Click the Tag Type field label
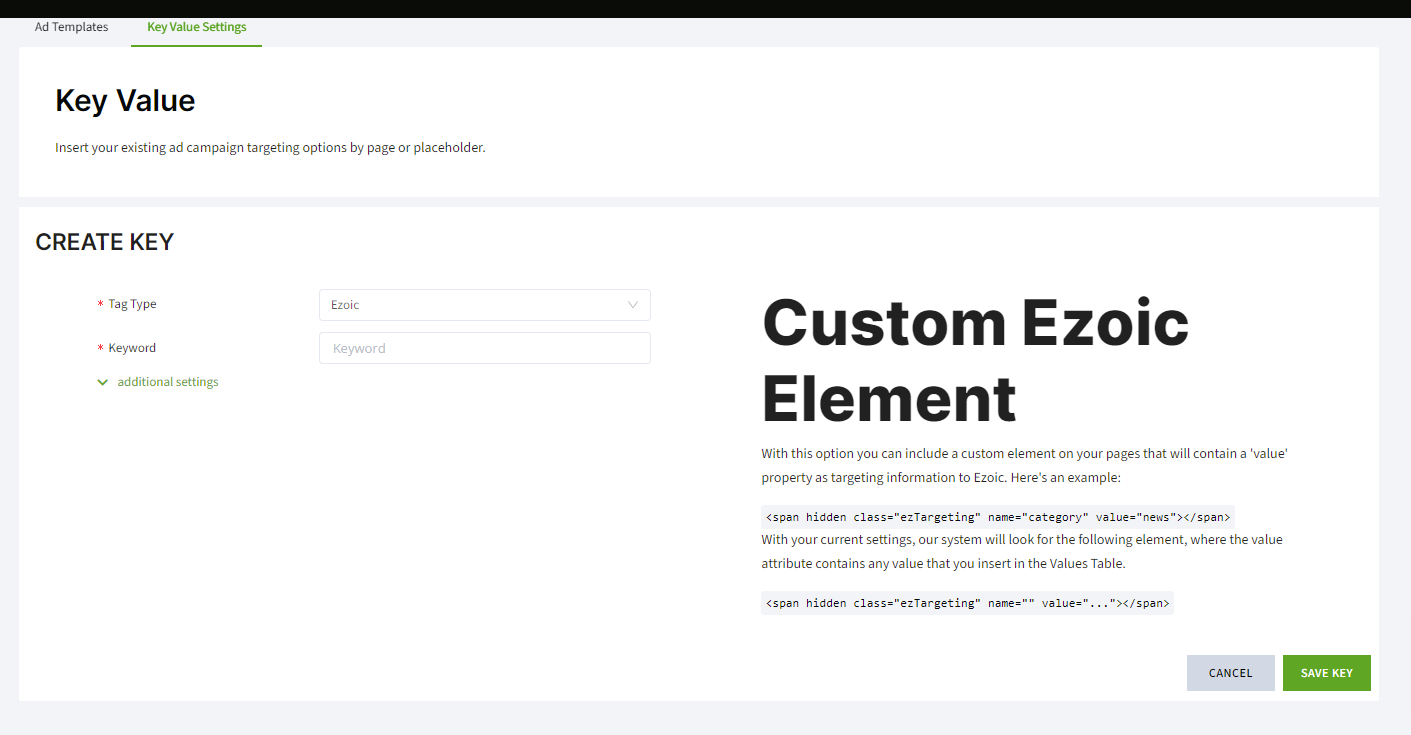The image size is (1411, 735). 132,304
